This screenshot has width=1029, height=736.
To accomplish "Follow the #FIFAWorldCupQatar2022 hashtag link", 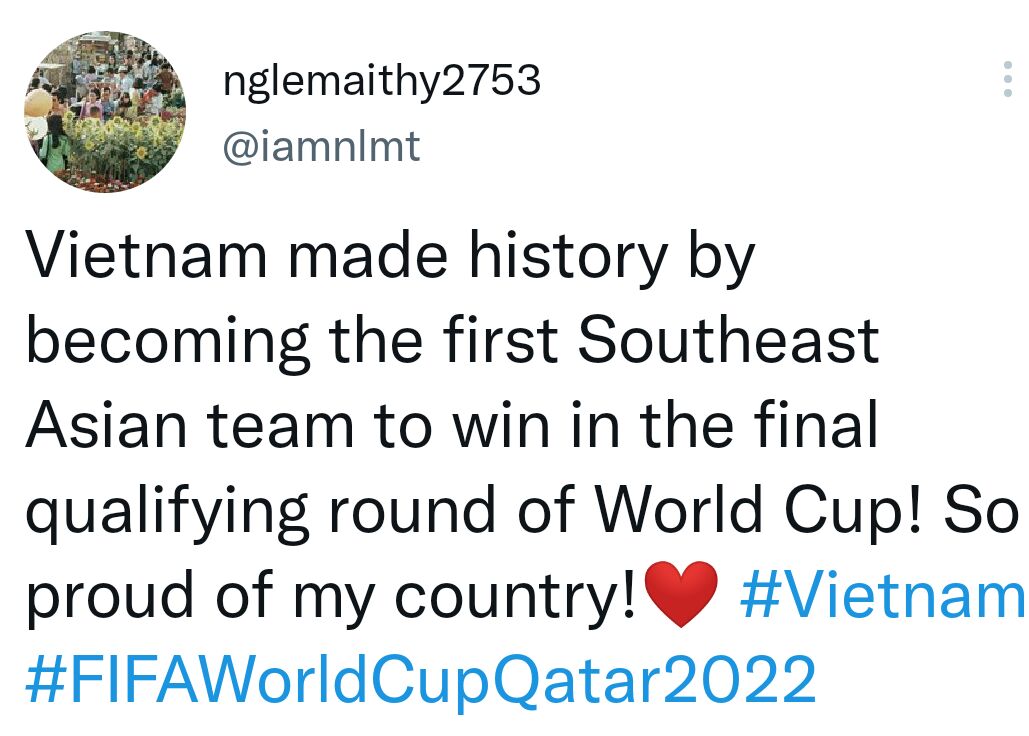I will click(420, 680).
